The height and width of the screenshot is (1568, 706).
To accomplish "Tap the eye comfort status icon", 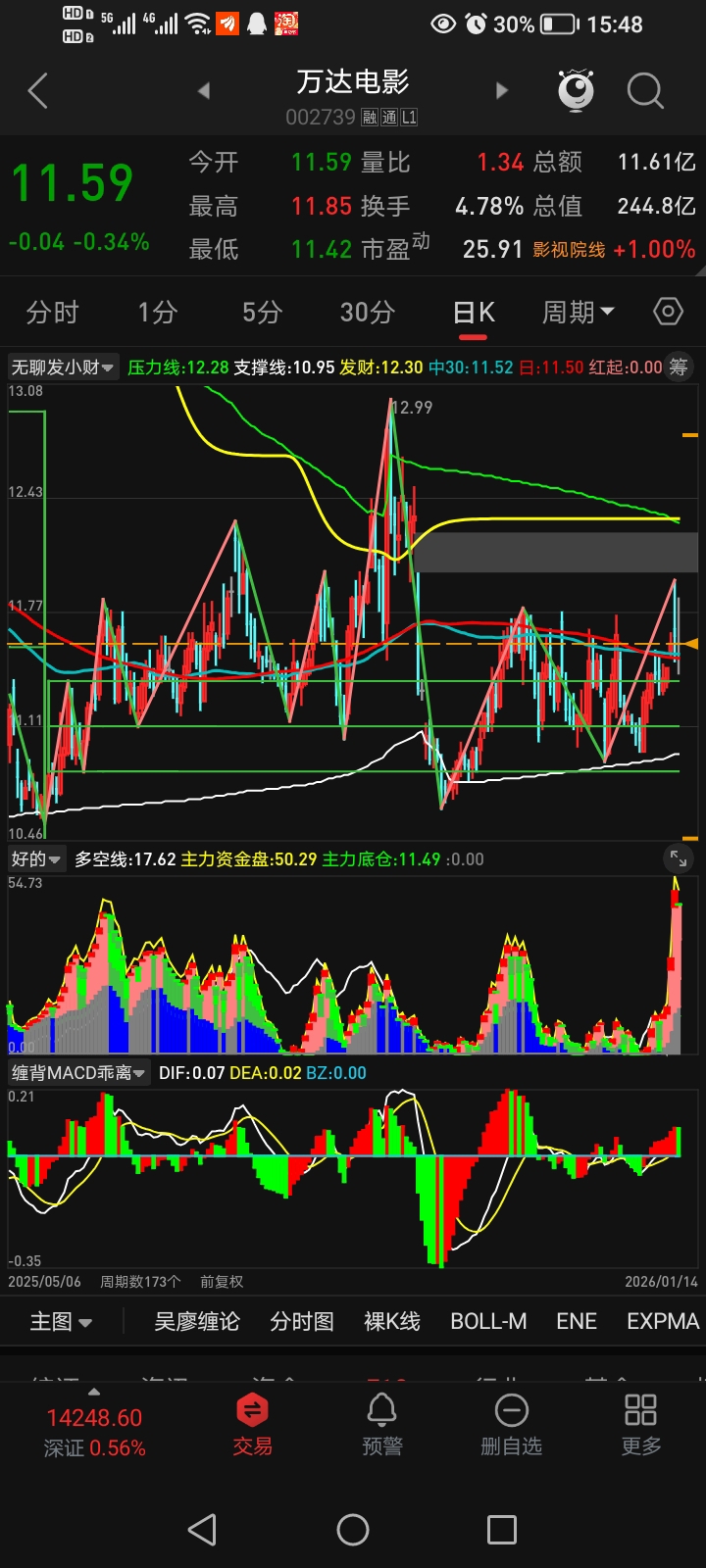I will point(443,24).
